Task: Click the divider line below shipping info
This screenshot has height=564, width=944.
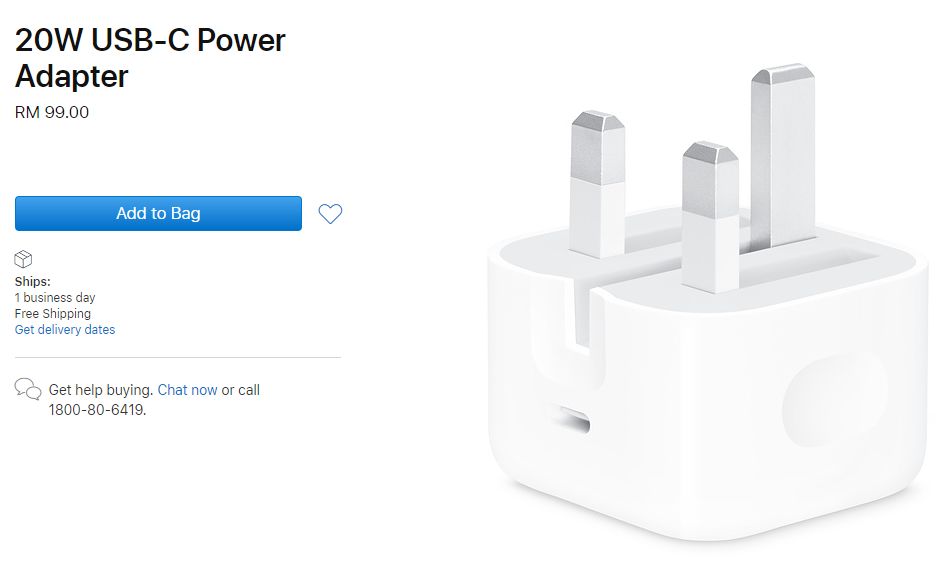Action: click(178, 358)
